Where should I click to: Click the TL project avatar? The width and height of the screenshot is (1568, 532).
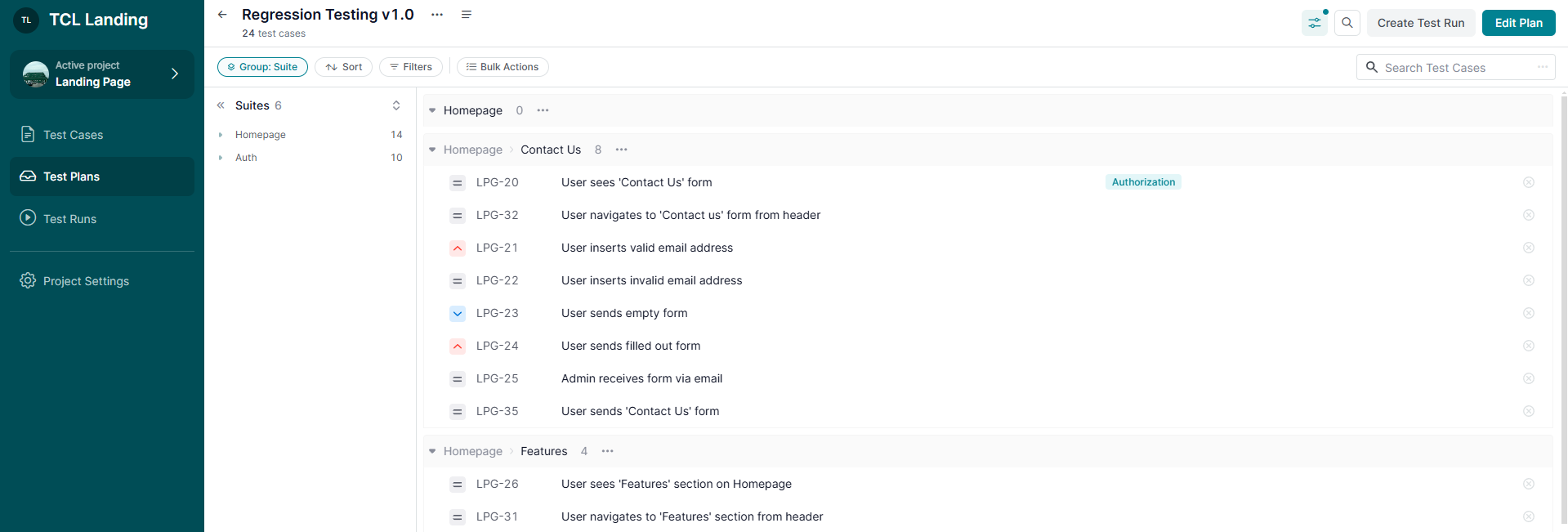tap(26, 20)
